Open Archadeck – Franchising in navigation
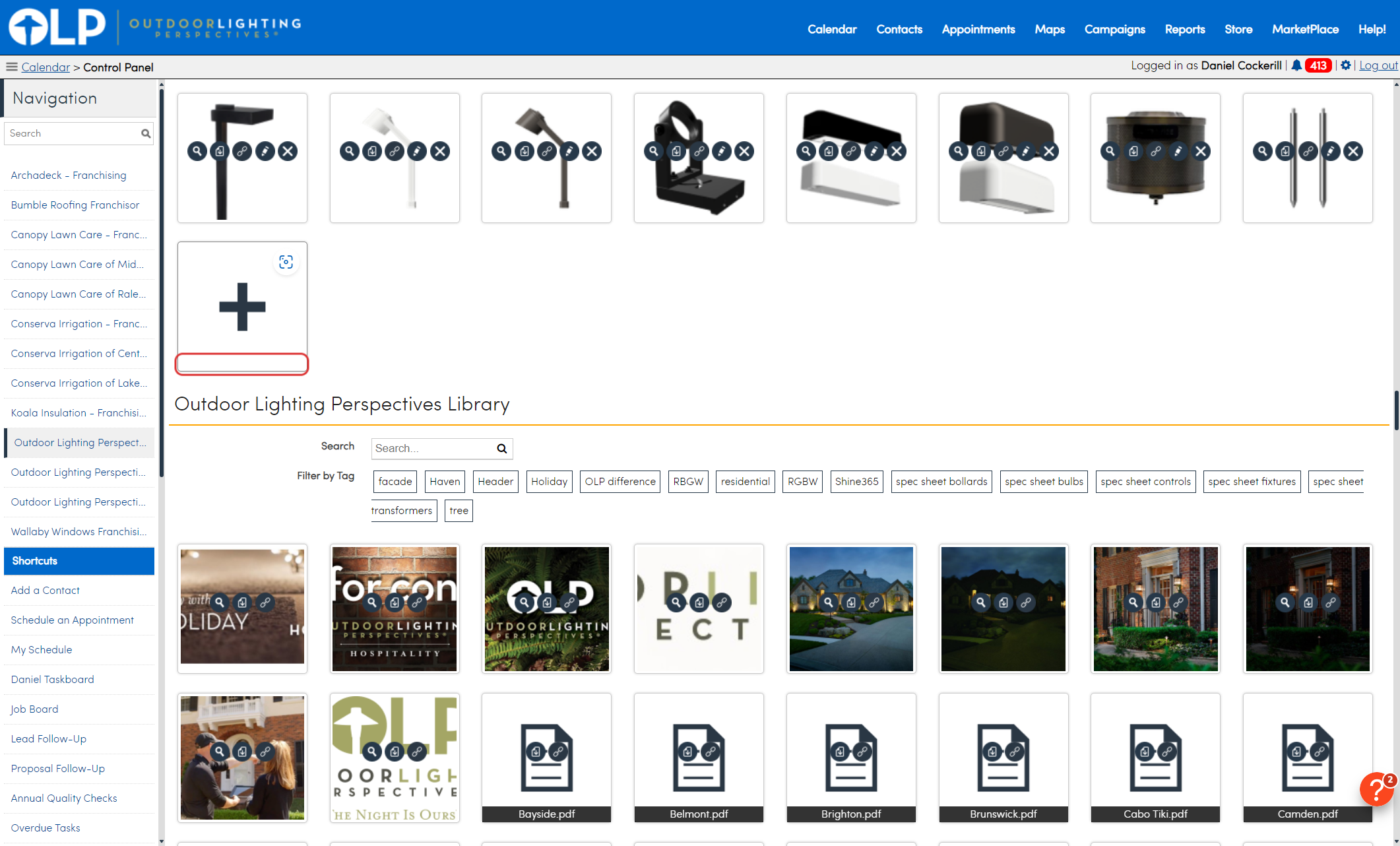This screenshot has height=846, width=1400. point(69,176)
